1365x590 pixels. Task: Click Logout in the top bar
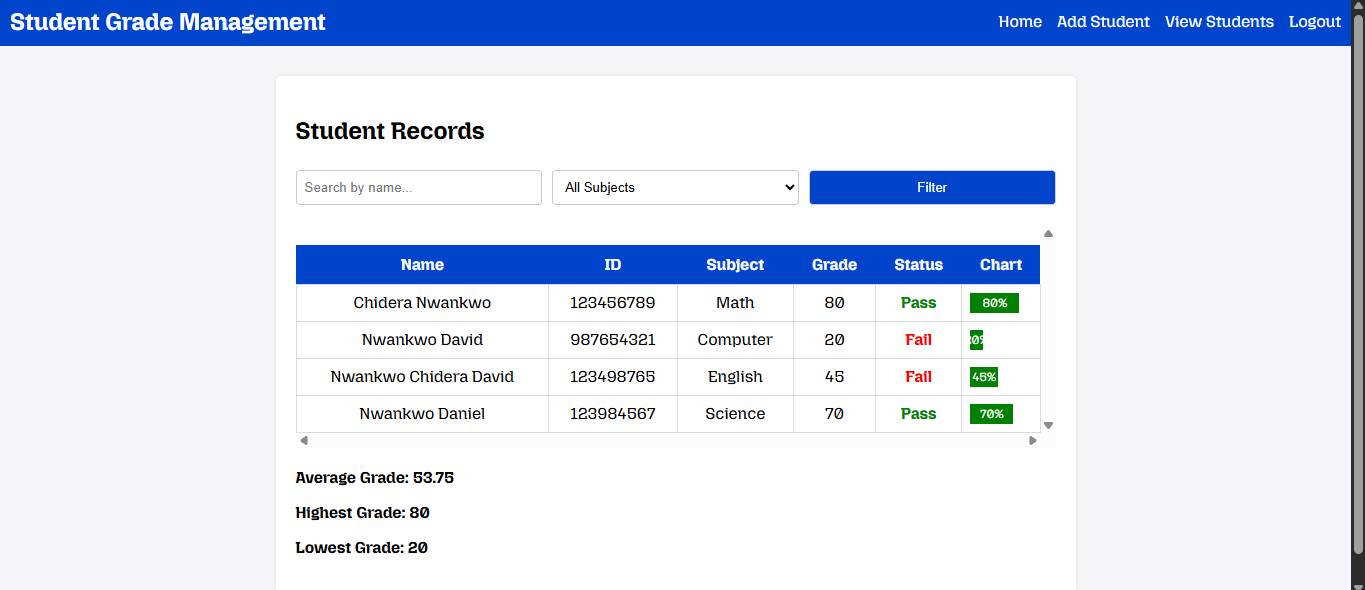(1313, 21)
